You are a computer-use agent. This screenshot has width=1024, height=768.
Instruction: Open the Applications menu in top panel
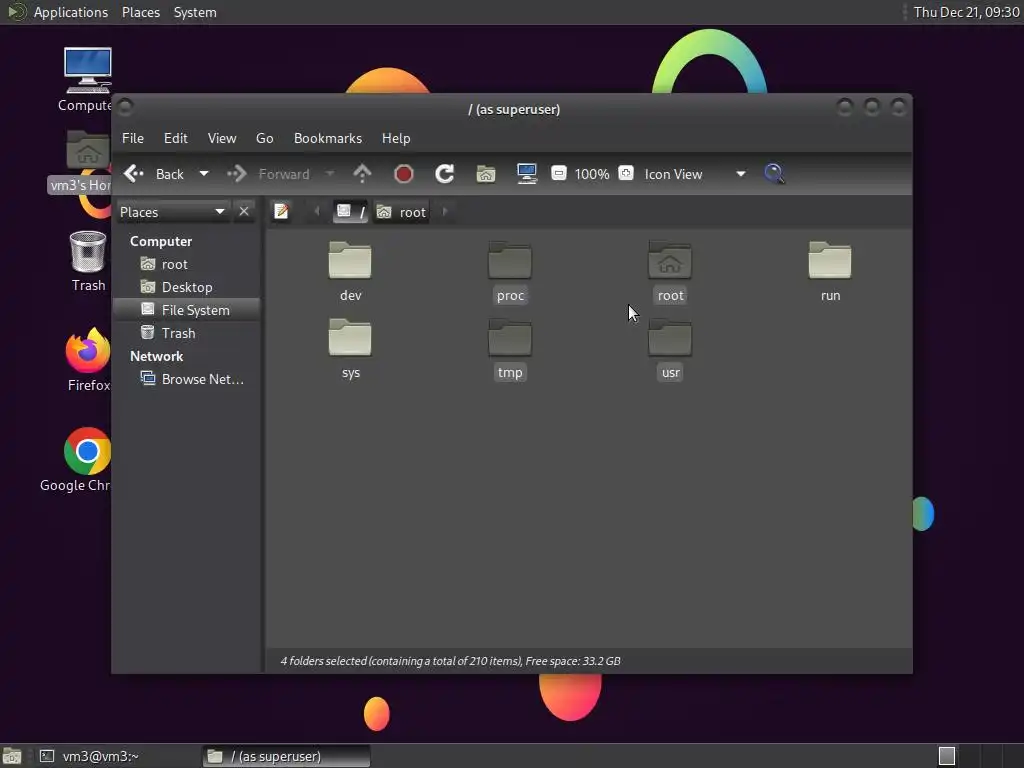[71, 12]
